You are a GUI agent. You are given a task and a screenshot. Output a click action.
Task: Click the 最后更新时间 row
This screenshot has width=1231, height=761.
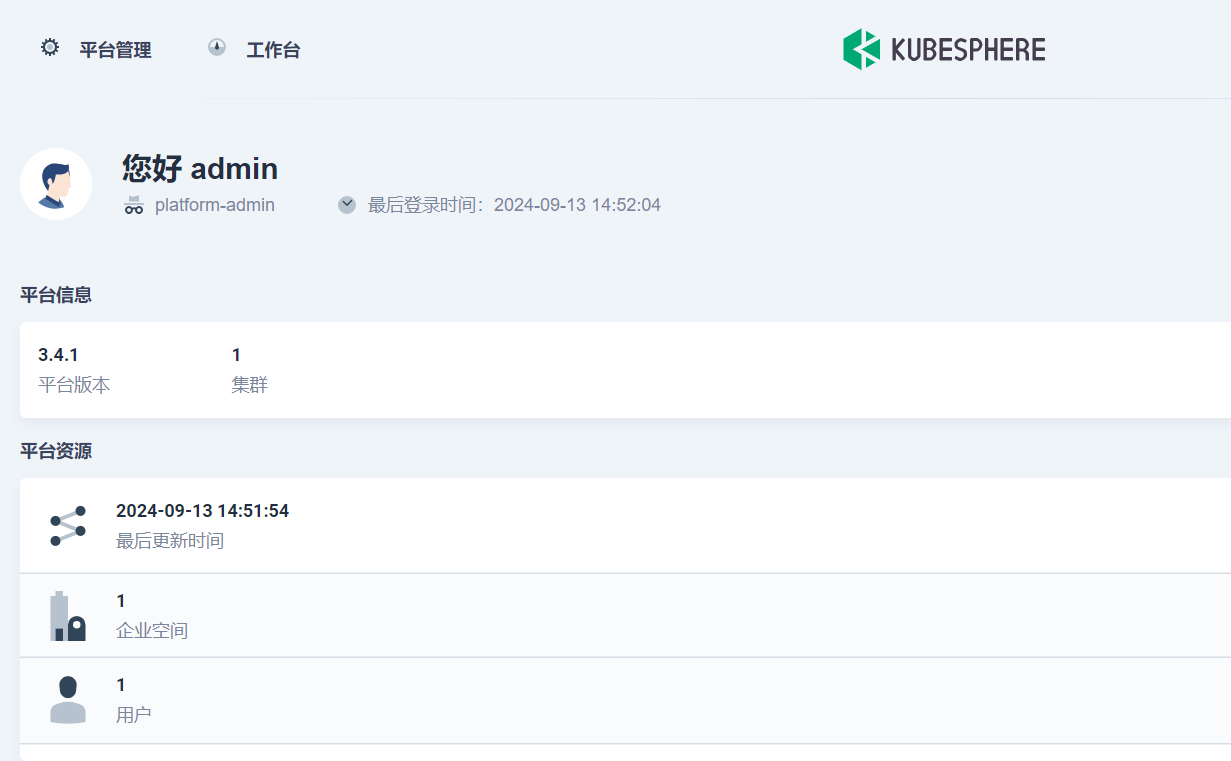pos(625,525)
